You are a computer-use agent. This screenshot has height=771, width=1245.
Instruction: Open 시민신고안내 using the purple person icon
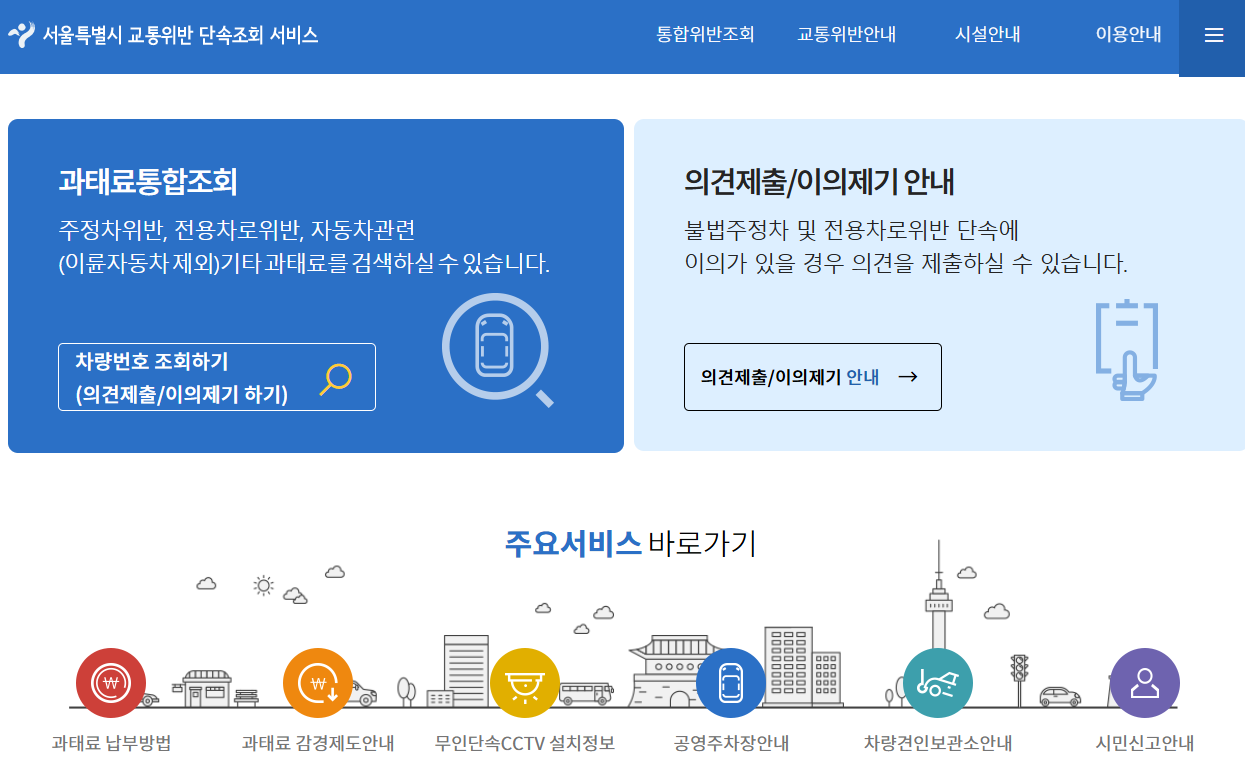pyautogui.click(x=1144, y=683)
